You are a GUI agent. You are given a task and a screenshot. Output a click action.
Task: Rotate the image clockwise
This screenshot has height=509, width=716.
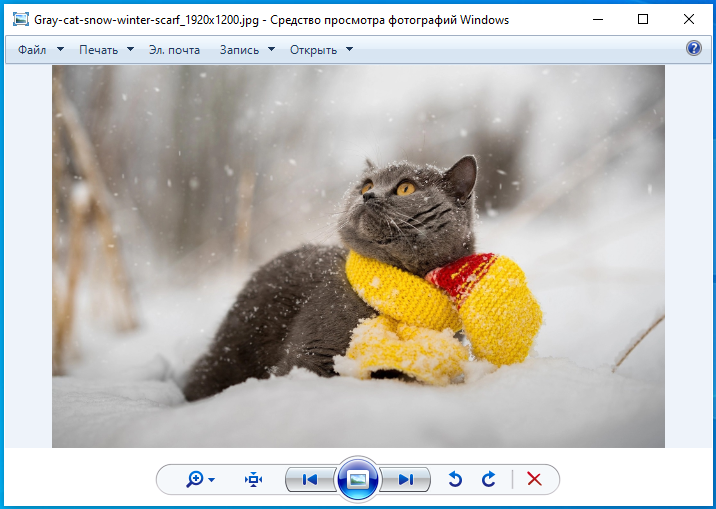[489, 480]
